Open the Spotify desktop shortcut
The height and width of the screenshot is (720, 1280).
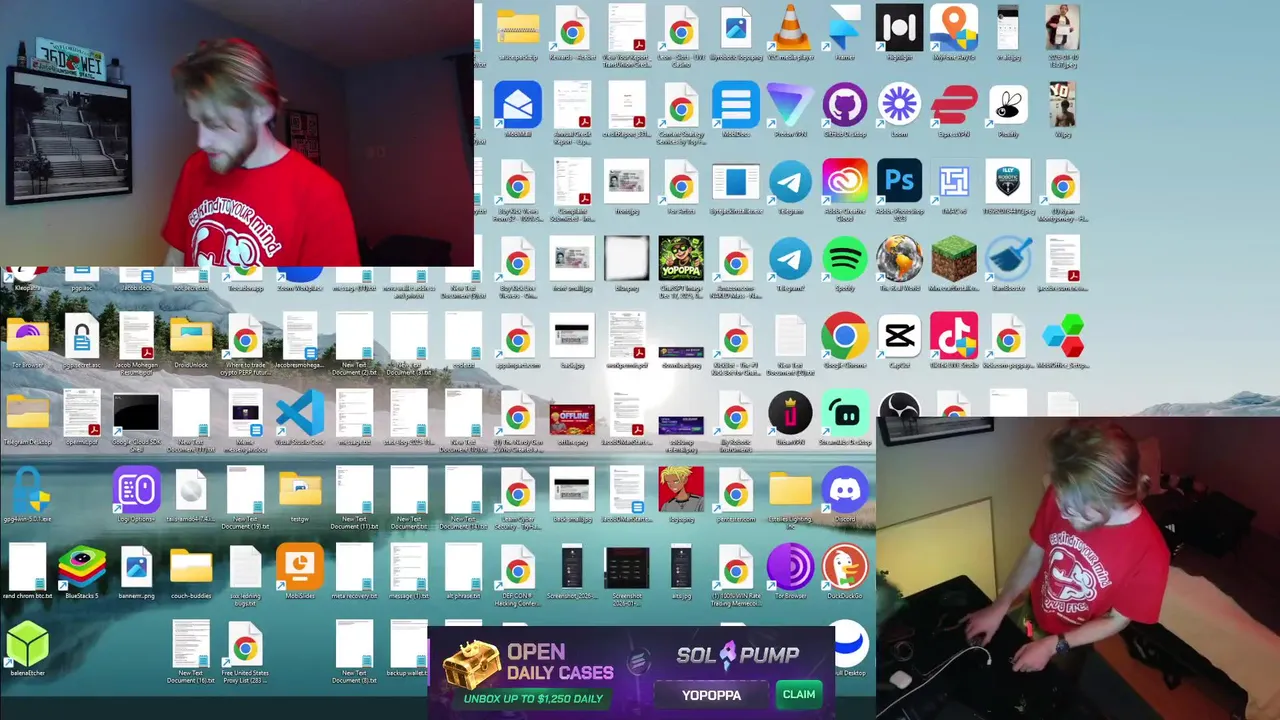[845, 260]
